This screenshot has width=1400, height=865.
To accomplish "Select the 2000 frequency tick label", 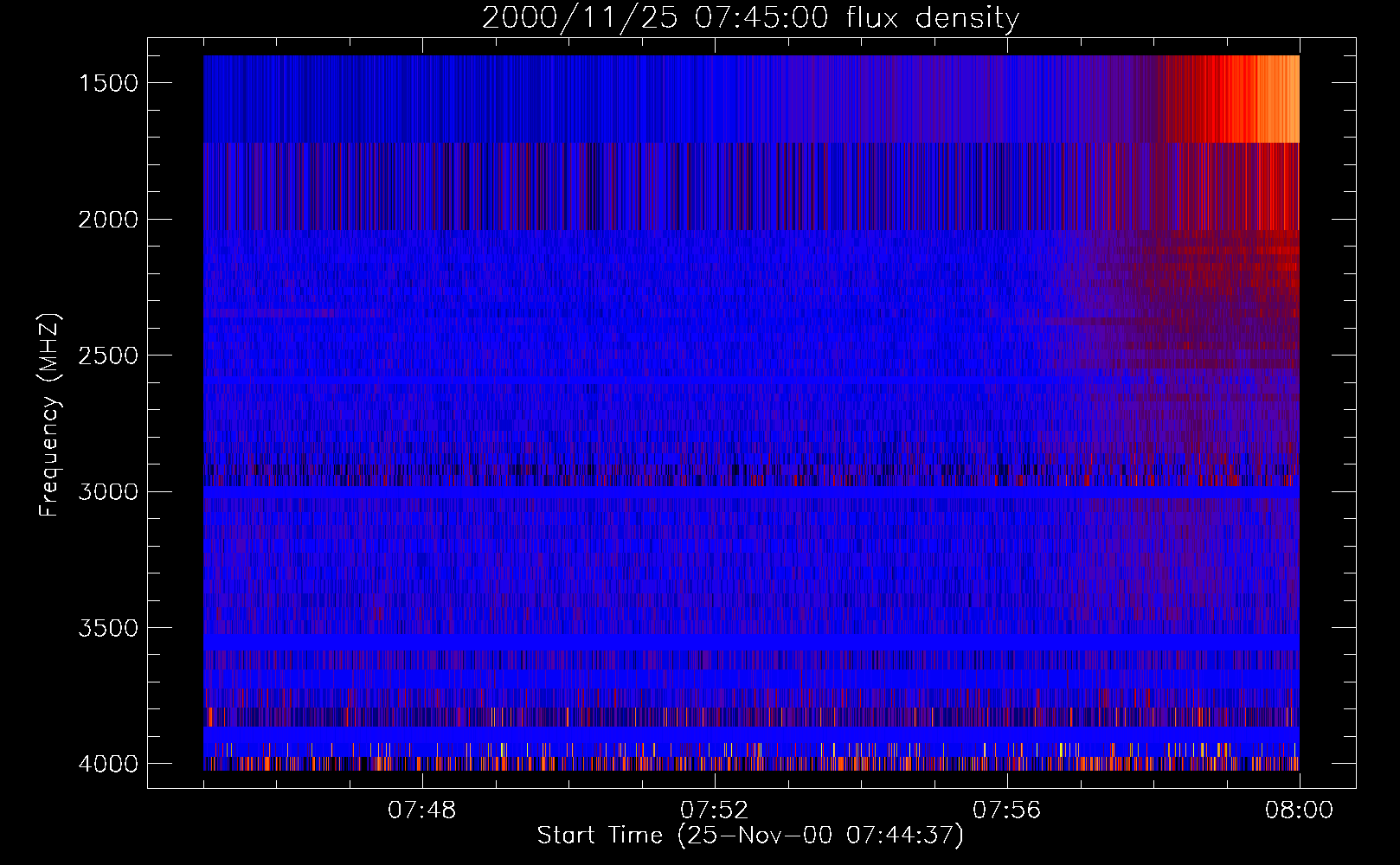I will (108, 220).
